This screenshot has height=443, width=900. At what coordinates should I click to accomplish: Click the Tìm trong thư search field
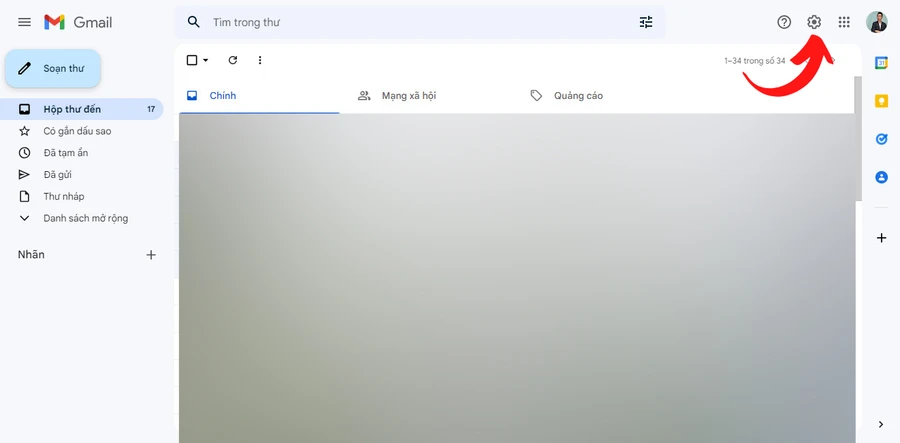(x=419, y=22)
